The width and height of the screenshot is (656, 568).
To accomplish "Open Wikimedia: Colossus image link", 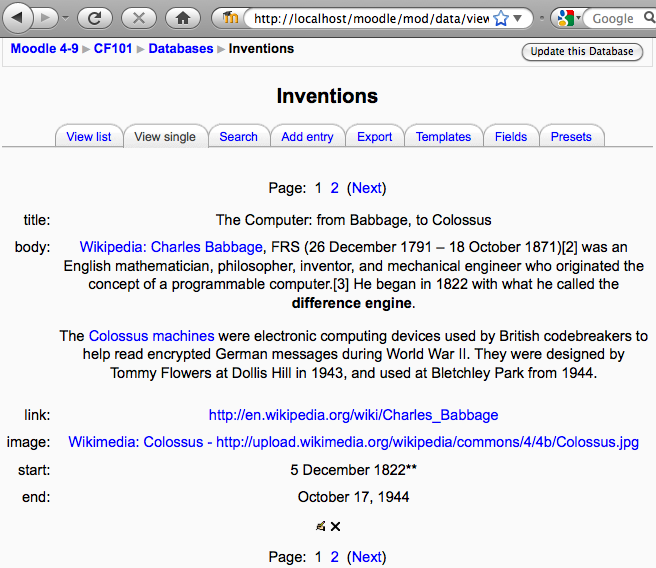I will tap(354, 442).
